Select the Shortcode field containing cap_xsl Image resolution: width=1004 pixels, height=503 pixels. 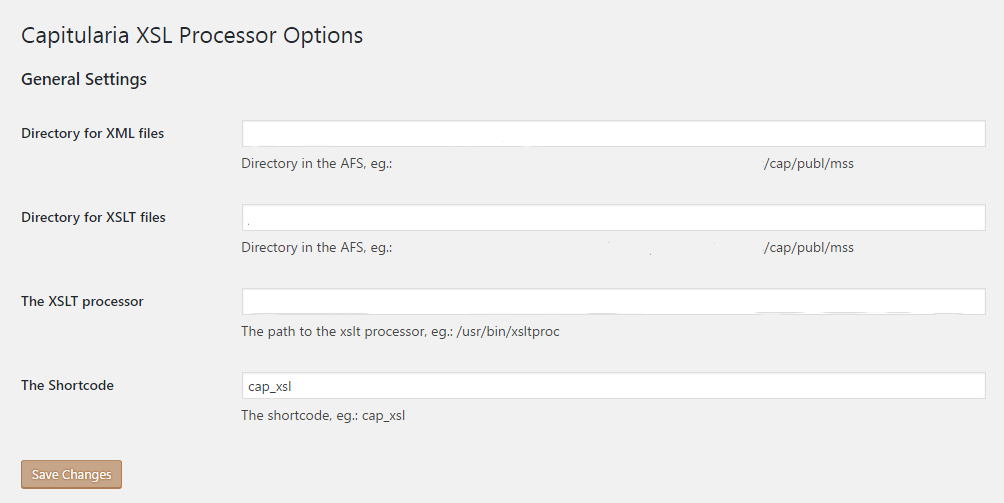(x=613, y=386)
